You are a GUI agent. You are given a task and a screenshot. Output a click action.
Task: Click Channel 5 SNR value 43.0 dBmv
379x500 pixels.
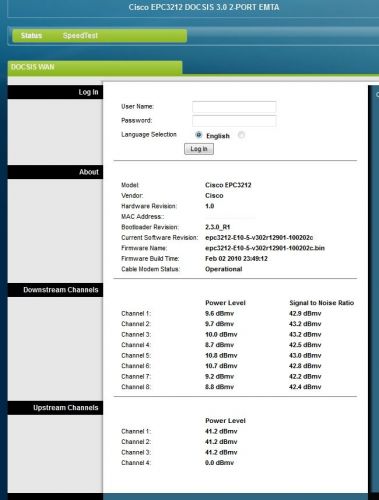click(305, 356)
